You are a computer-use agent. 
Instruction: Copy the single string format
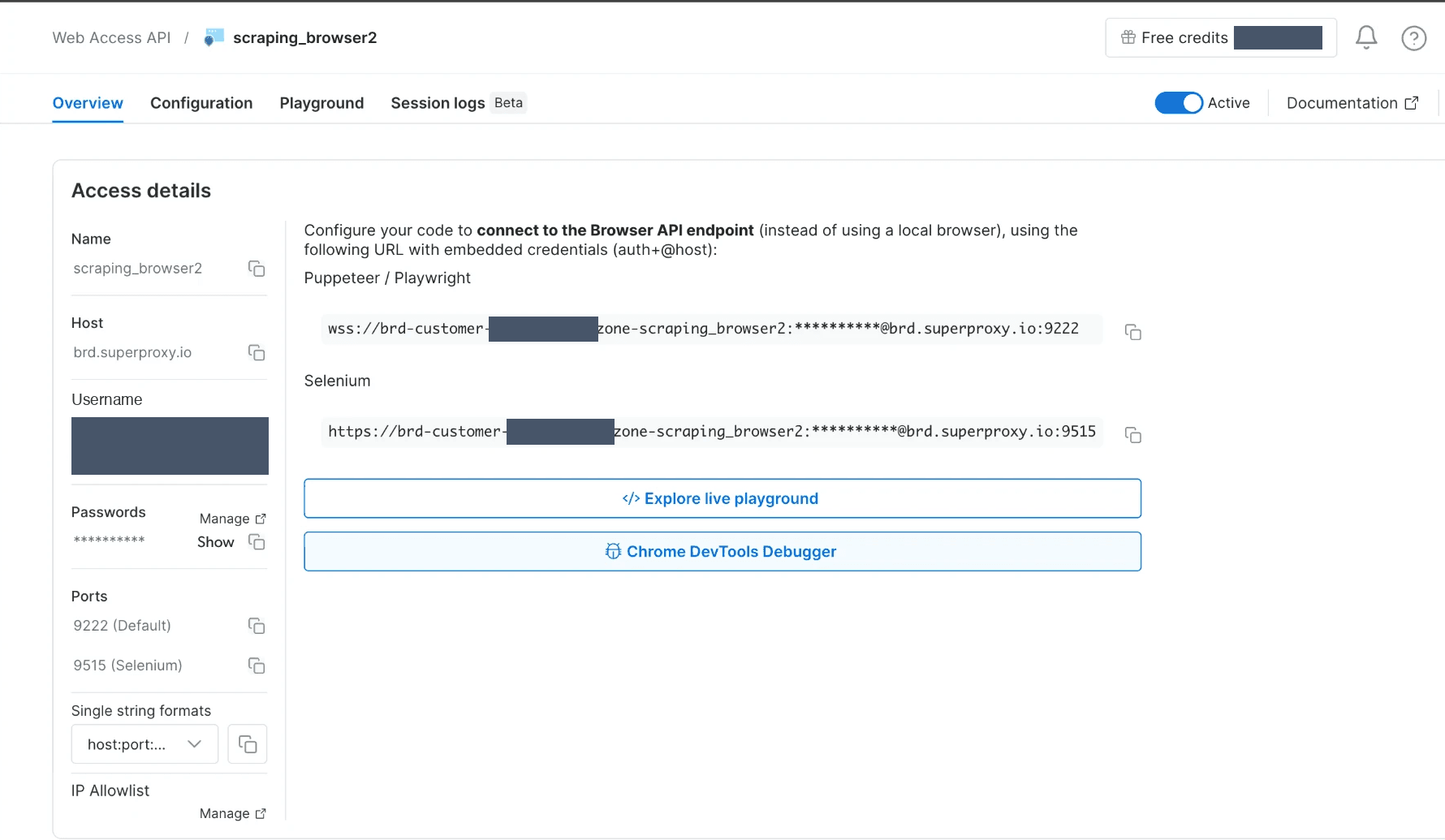click(x=248, y=744)
